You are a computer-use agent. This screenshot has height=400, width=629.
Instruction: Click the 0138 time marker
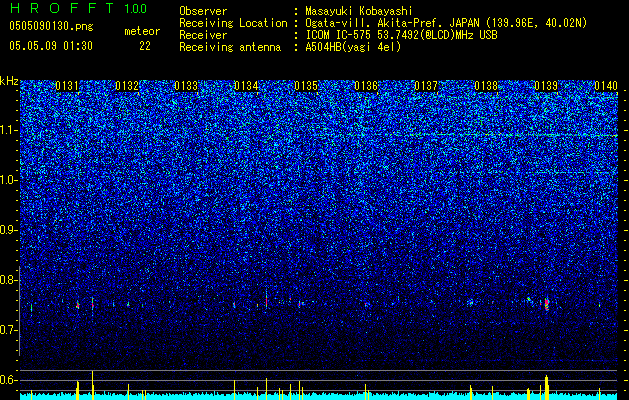(486, 86)
